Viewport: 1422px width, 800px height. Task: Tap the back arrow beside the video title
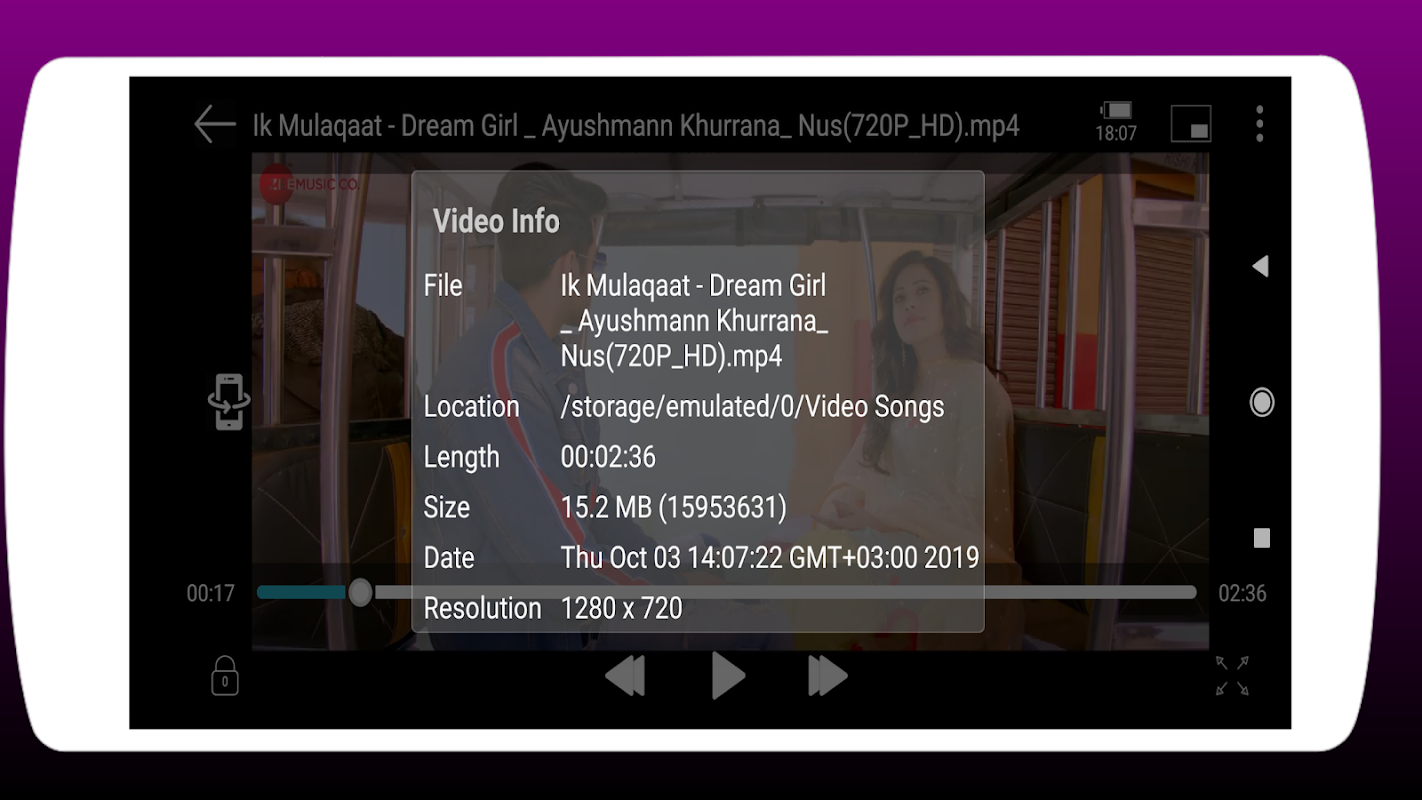(215, 125)
